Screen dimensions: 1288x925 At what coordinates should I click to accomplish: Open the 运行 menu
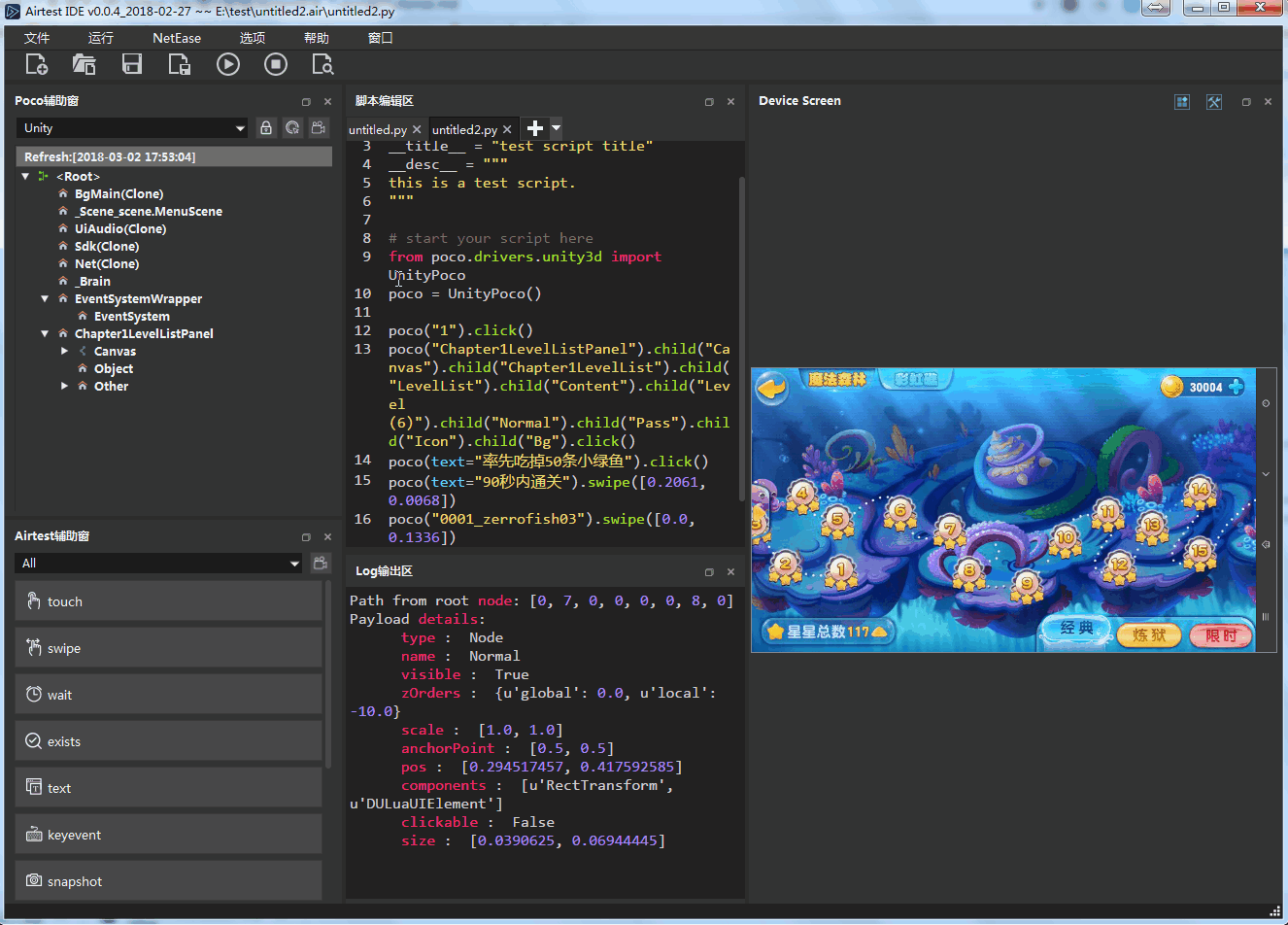(x=101, y=38)
